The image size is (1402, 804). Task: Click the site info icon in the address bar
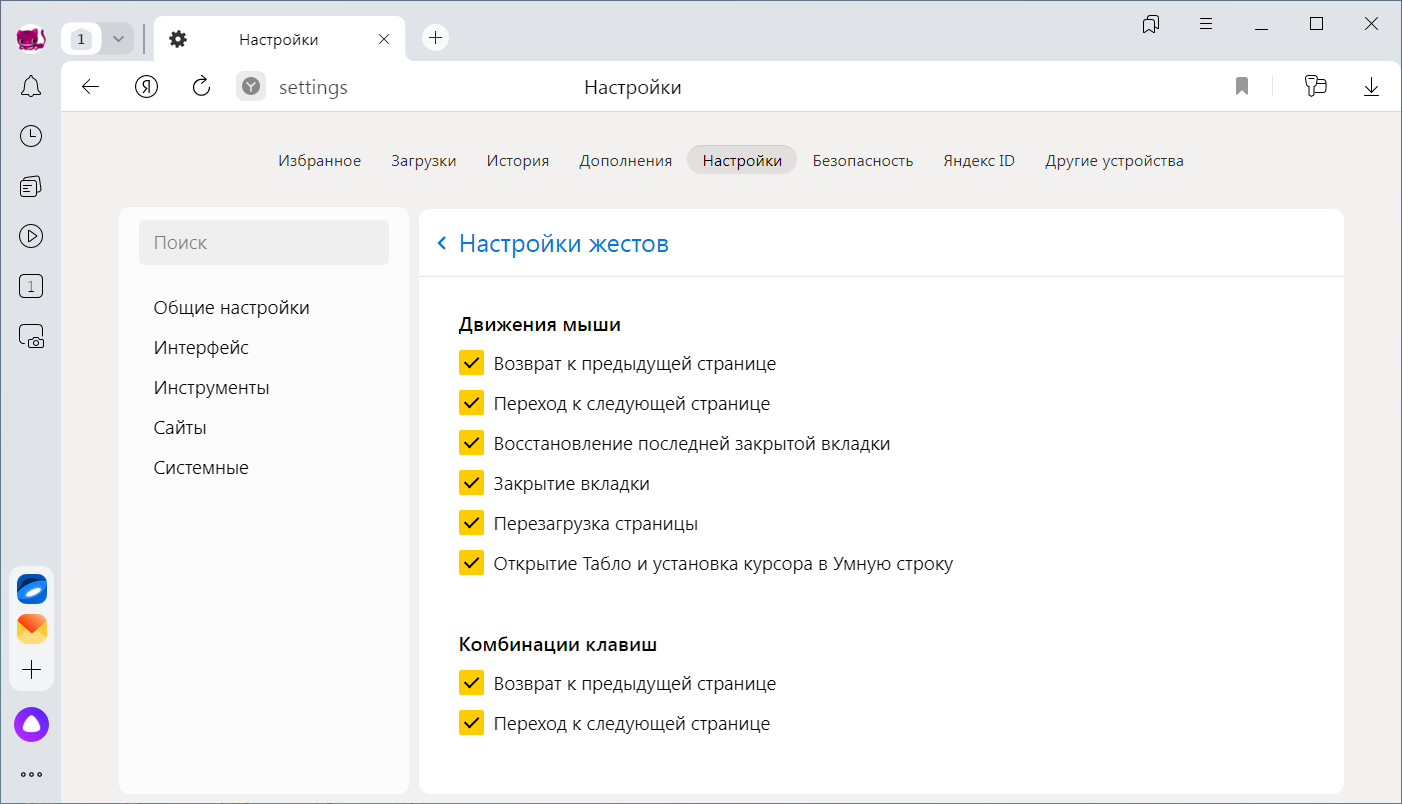pos(251,87)
